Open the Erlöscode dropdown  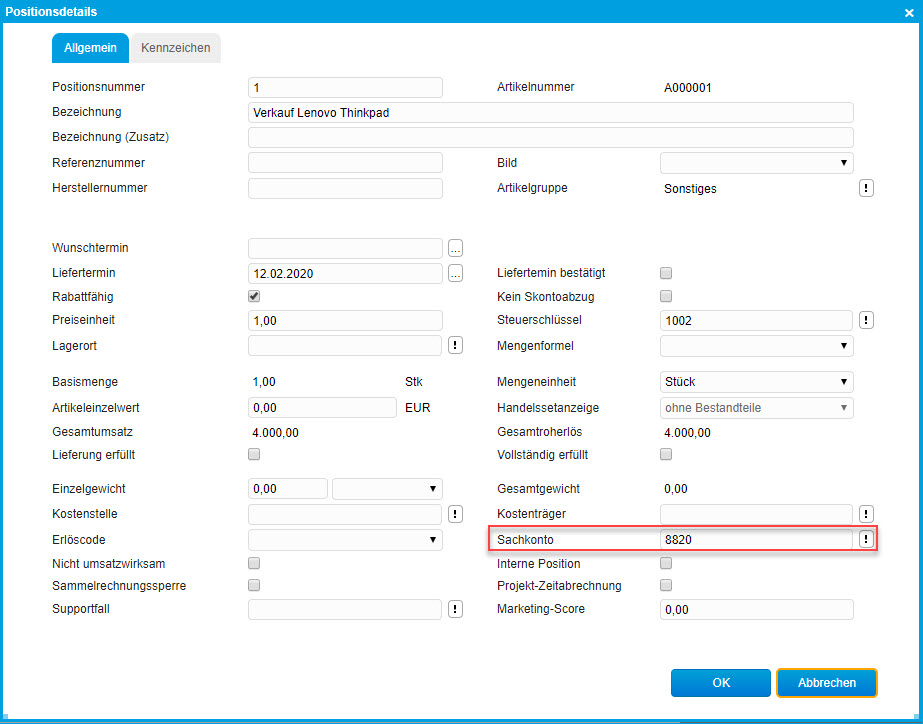[344, 539]
